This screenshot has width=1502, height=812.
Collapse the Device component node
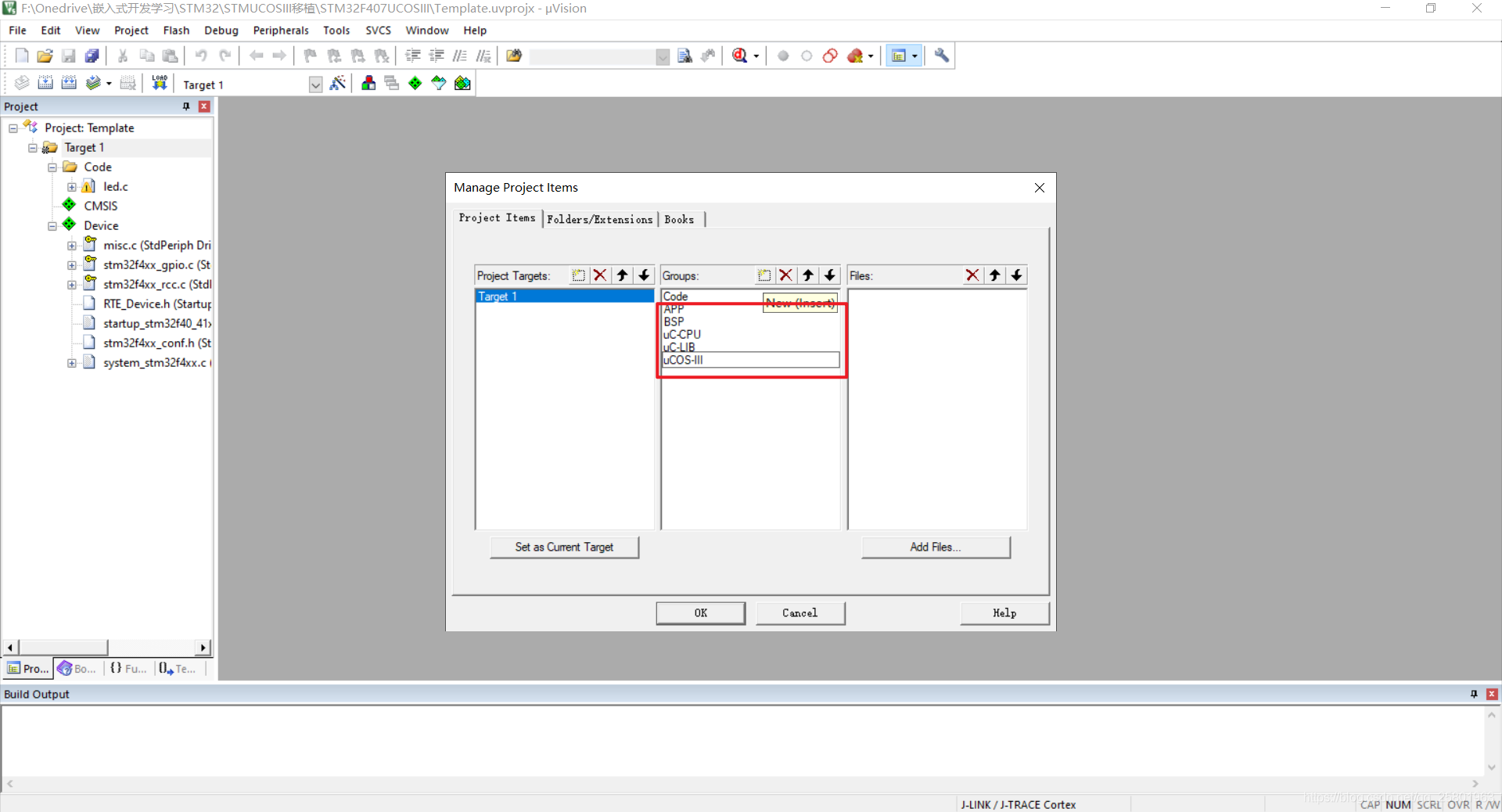pos(52,226)
